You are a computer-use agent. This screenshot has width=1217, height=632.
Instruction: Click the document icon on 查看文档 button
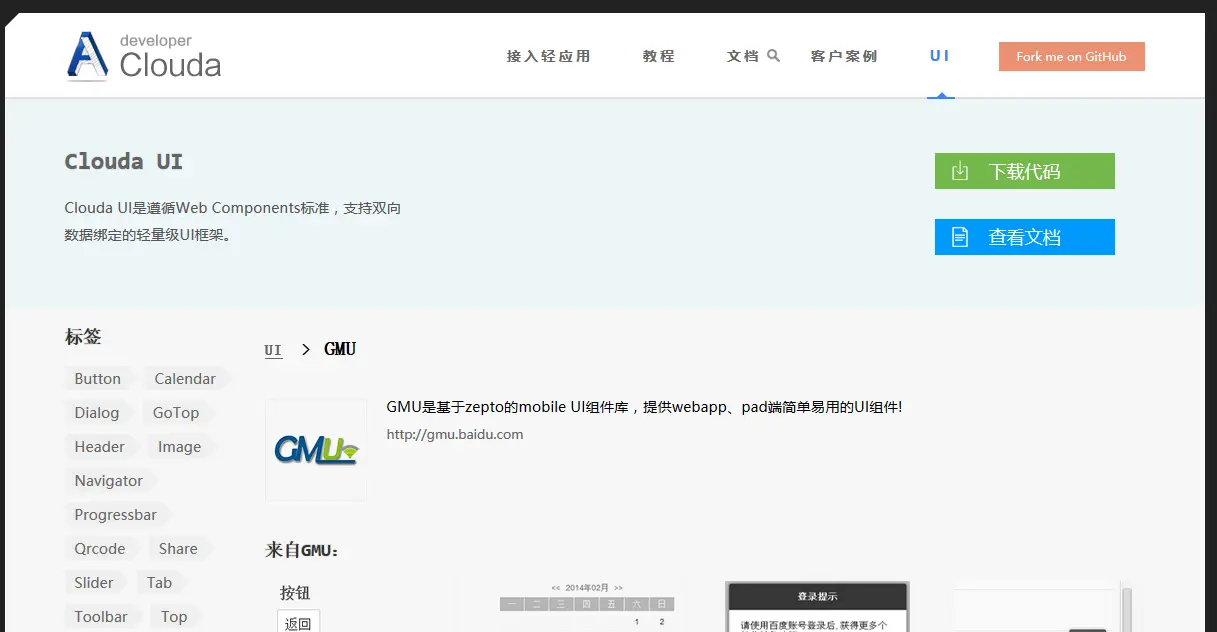[x=960, y=237]
